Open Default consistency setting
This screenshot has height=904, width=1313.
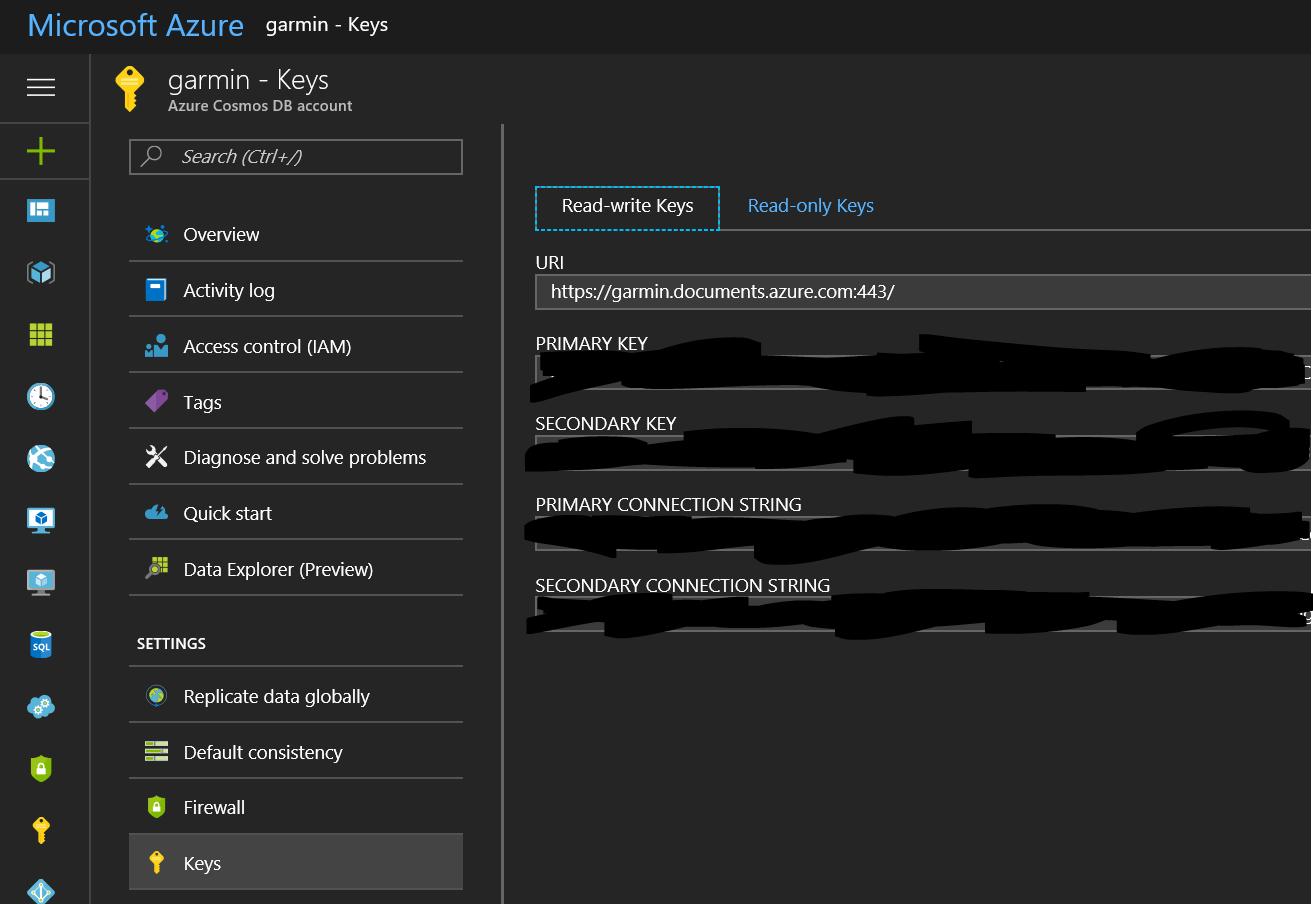click(x=296, y=752)
